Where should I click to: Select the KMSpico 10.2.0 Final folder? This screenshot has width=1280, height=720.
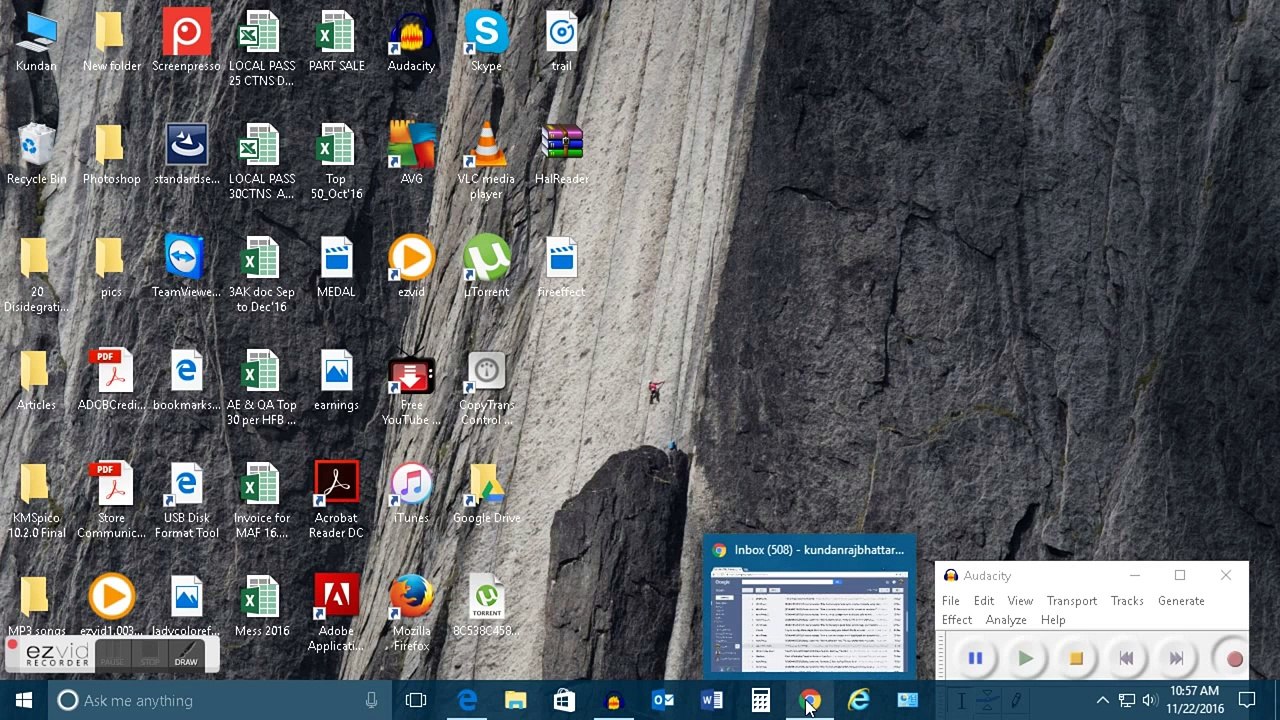36,501
